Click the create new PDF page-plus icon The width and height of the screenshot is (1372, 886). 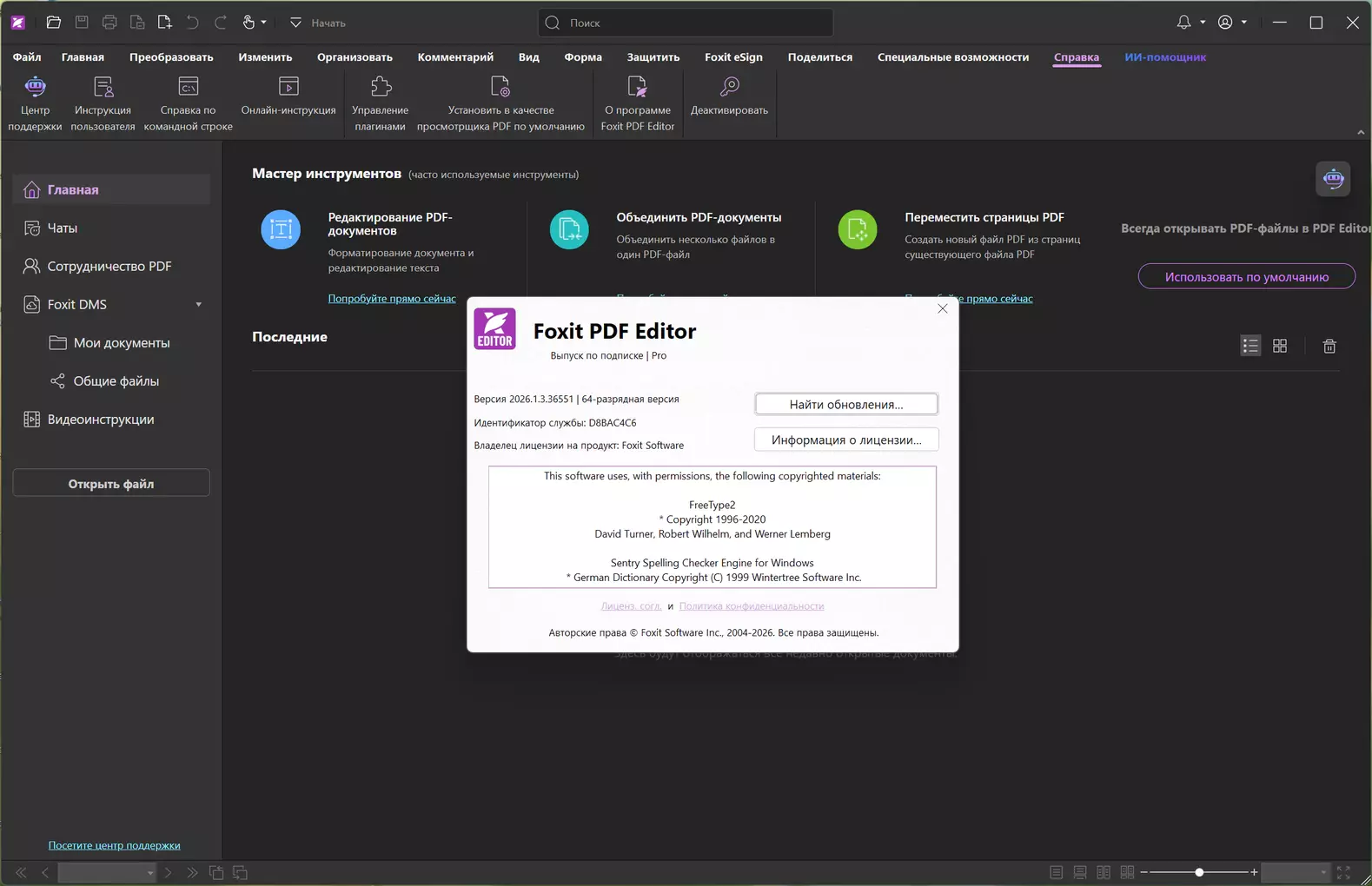(165, 23)
